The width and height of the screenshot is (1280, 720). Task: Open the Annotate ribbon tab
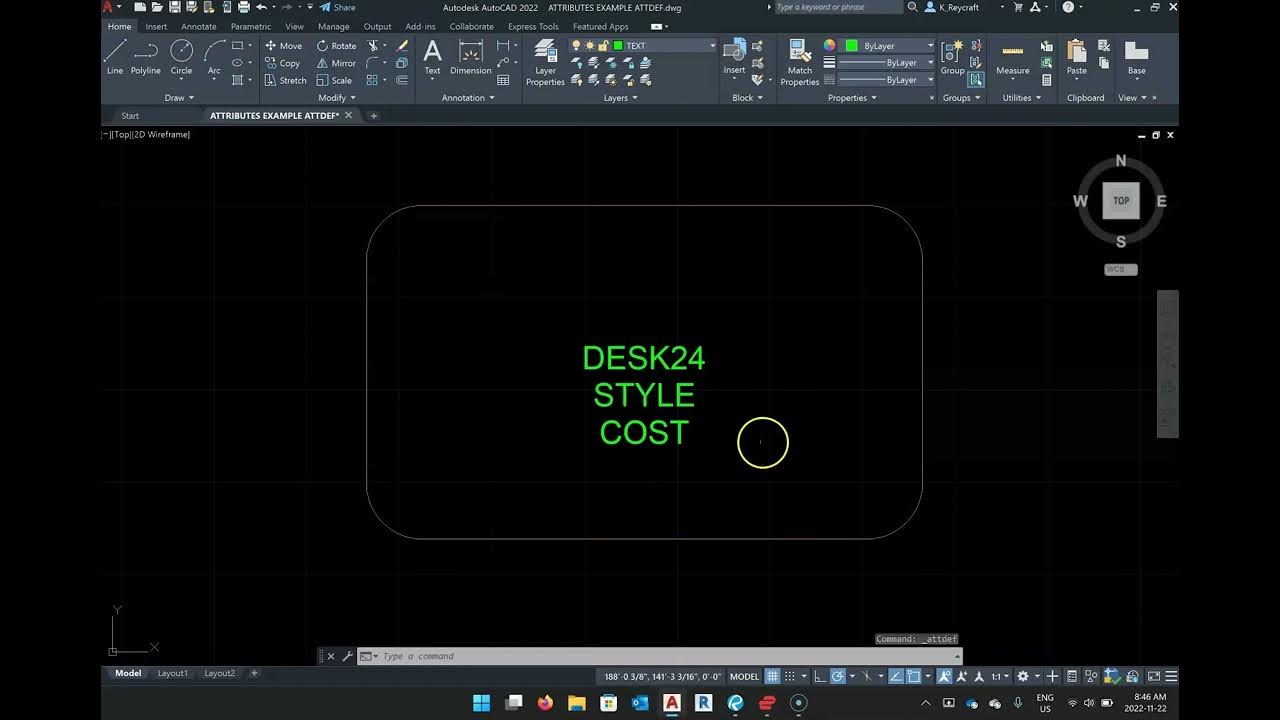[199, 27]
